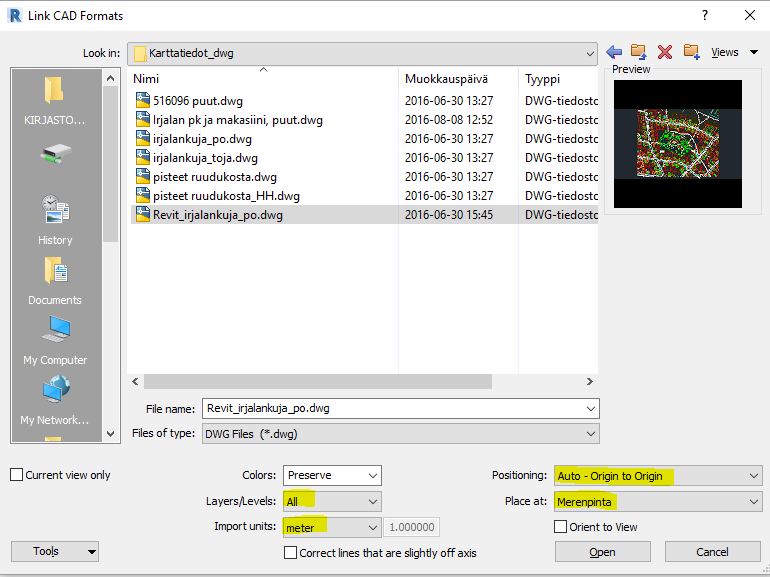Click date 2016-06-30 15:45
Screen dimensions: 770x577
449,215
